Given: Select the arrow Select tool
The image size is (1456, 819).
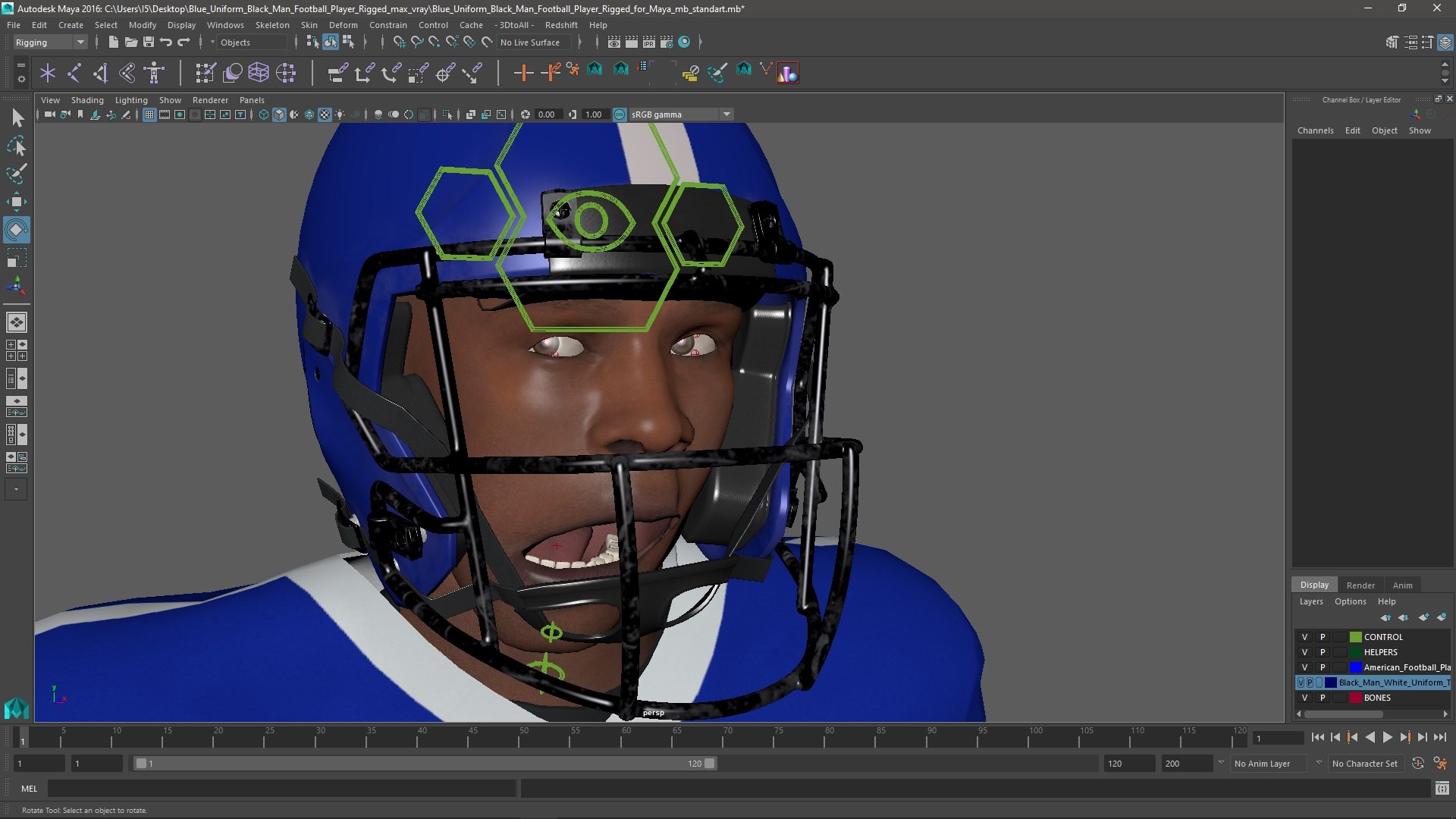Looking at the screenshot, I should (17, 118).
